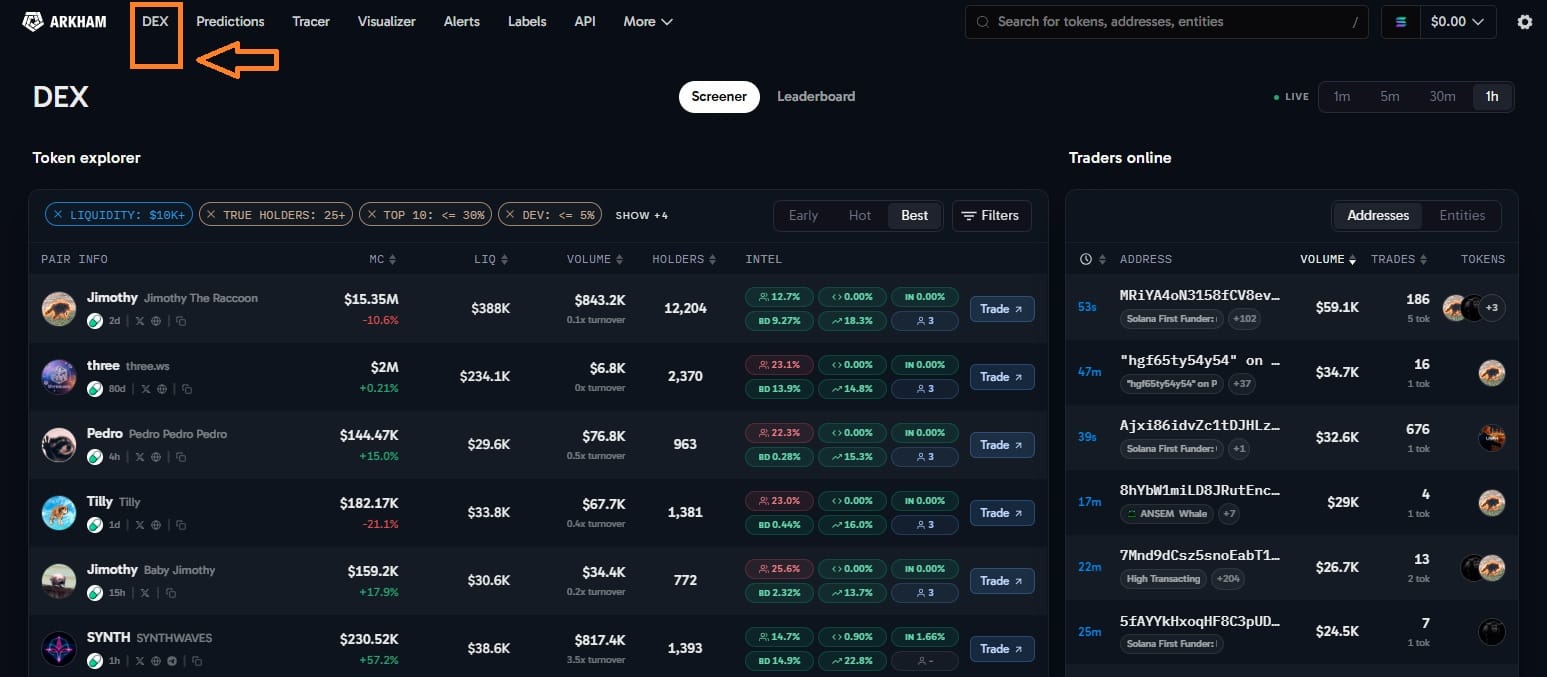Select the 5m timeframe
This screenshot has height=677, width=1547.
pos(1389,96)
